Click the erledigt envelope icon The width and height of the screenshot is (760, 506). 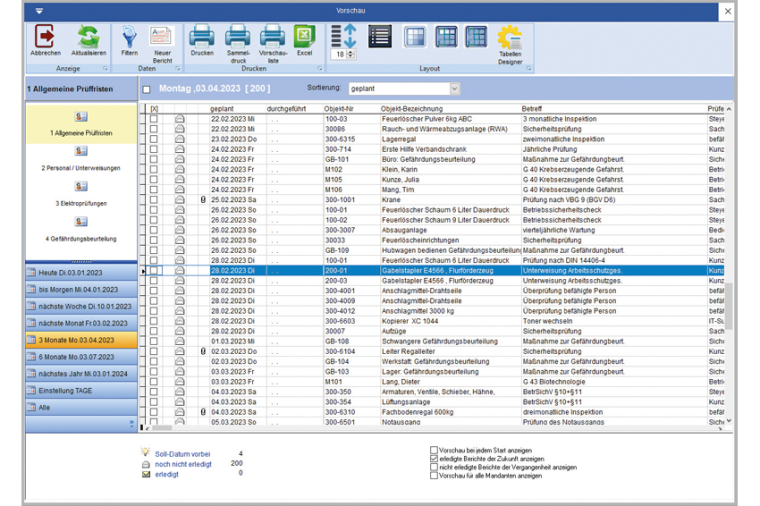145,474
